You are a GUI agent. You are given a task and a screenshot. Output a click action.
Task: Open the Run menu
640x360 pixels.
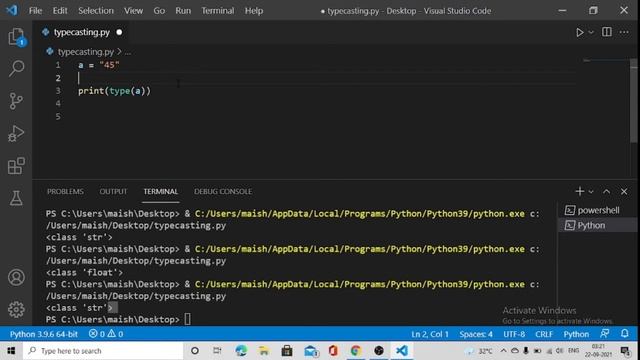click(x=183, y=11)
